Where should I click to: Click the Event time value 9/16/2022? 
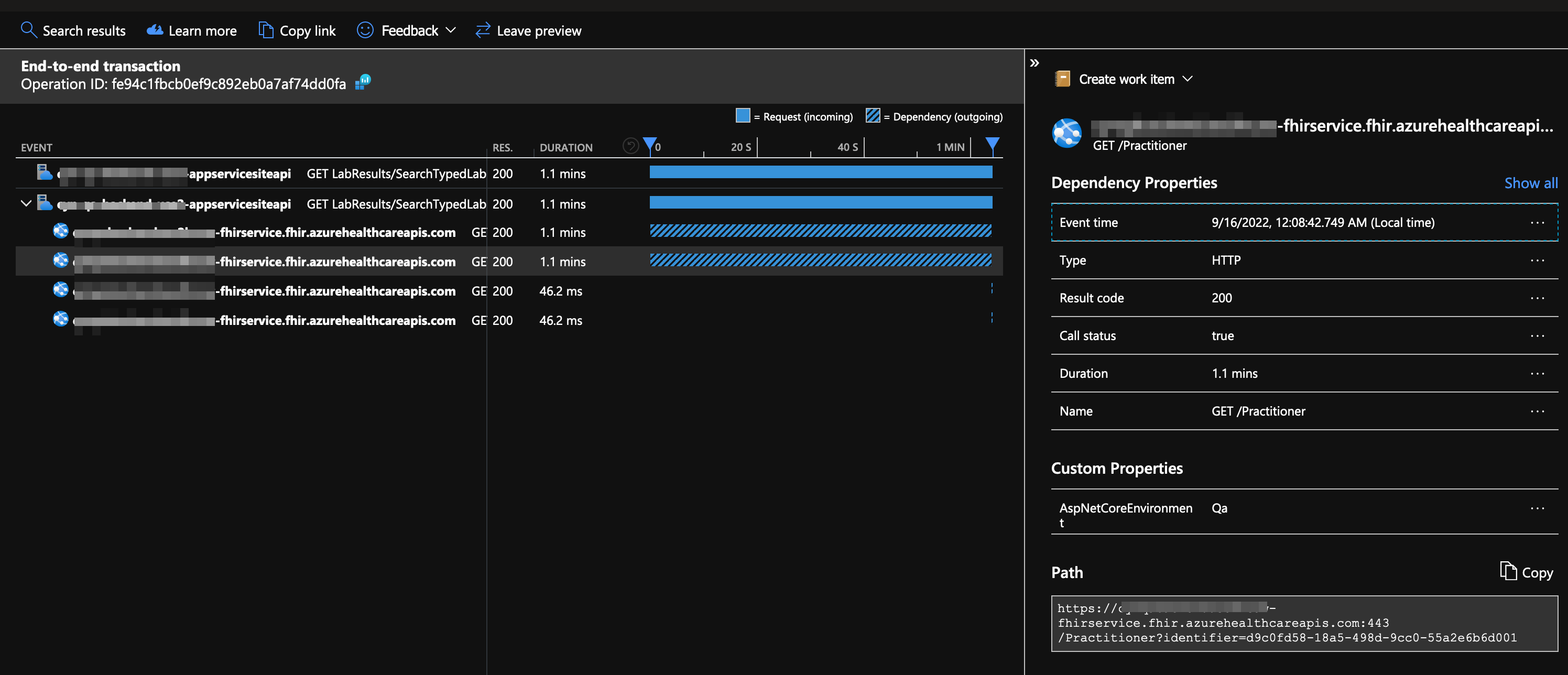pyautogui.click(x=1323, y=223)
